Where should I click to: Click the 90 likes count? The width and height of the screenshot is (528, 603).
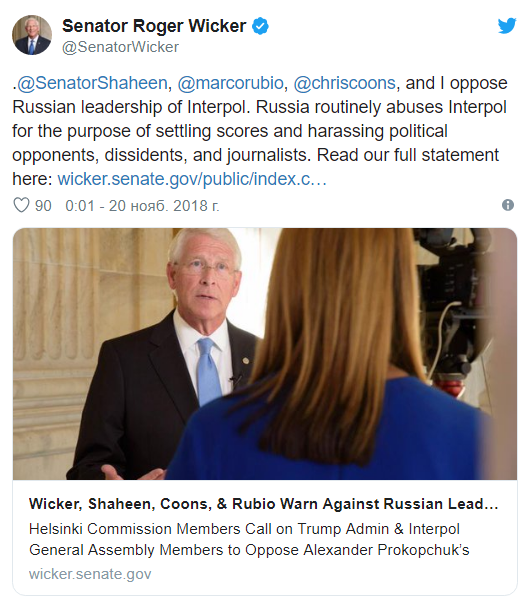pyautogui.click(x=43, y=206)
